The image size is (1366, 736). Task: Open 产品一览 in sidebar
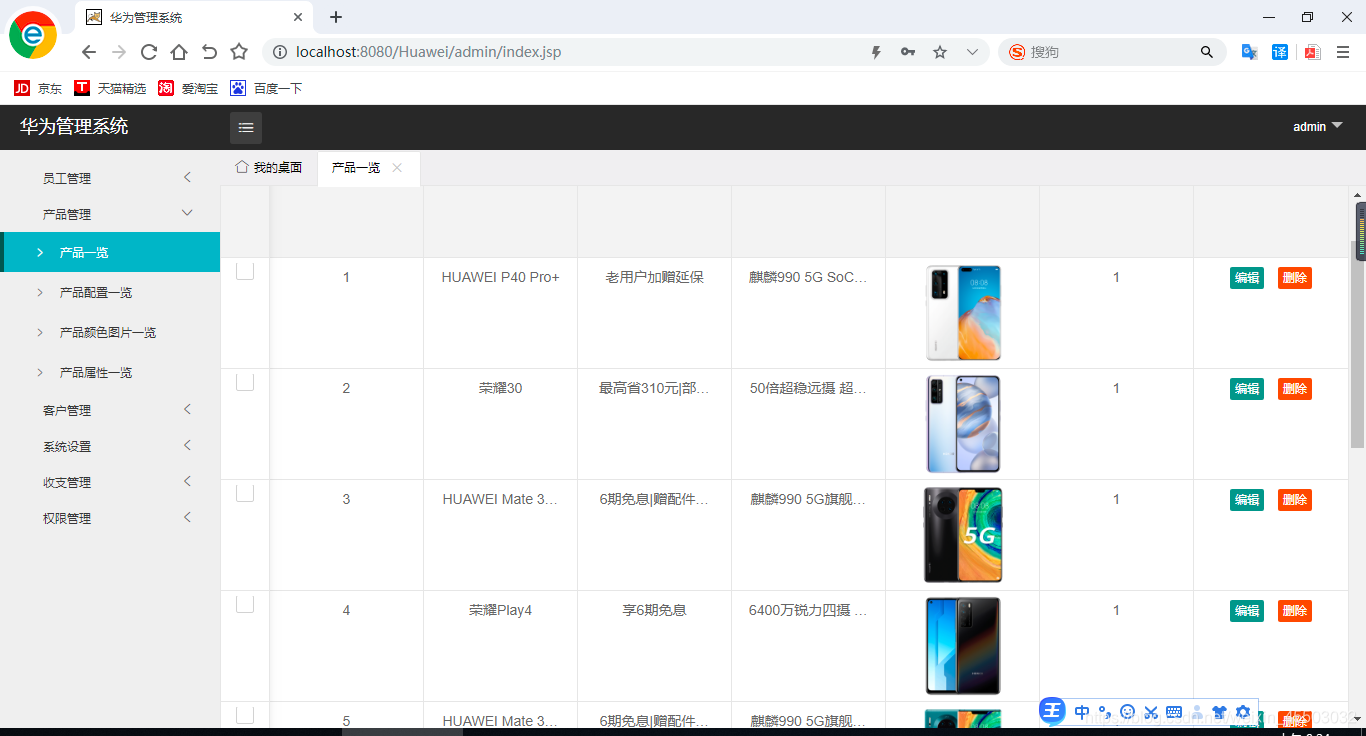110,252
